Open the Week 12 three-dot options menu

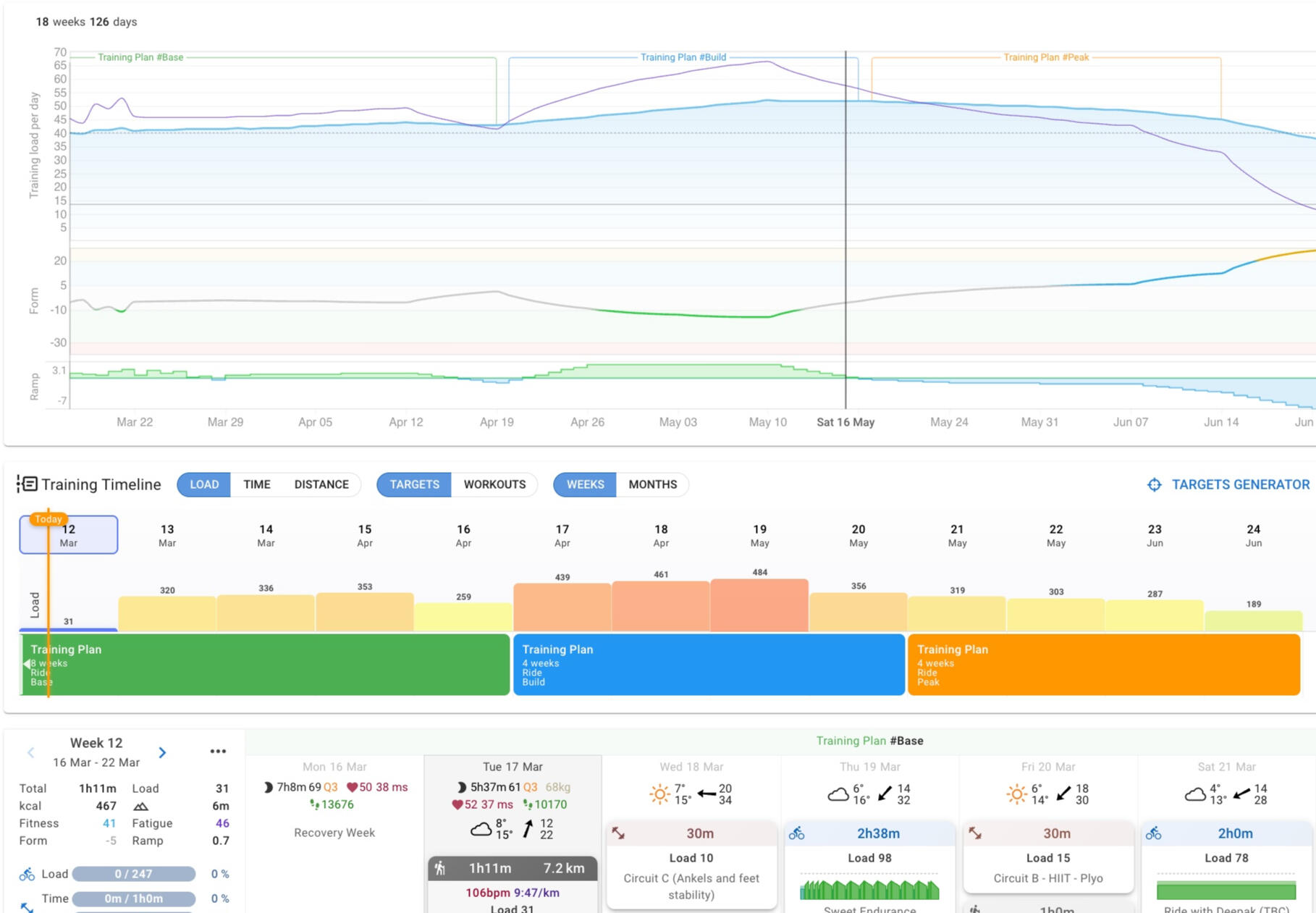point(218,752)
